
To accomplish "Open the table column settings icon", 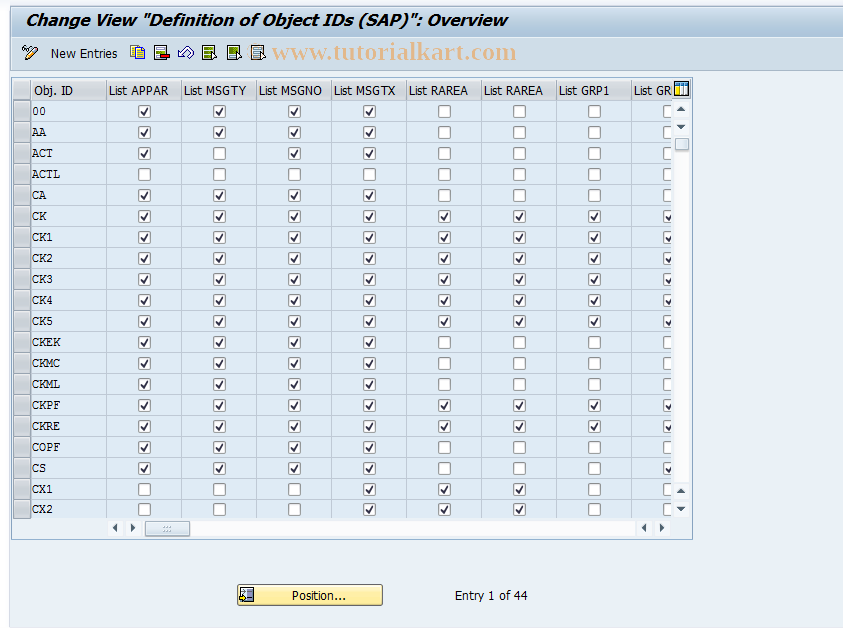I will pos(682,90).
